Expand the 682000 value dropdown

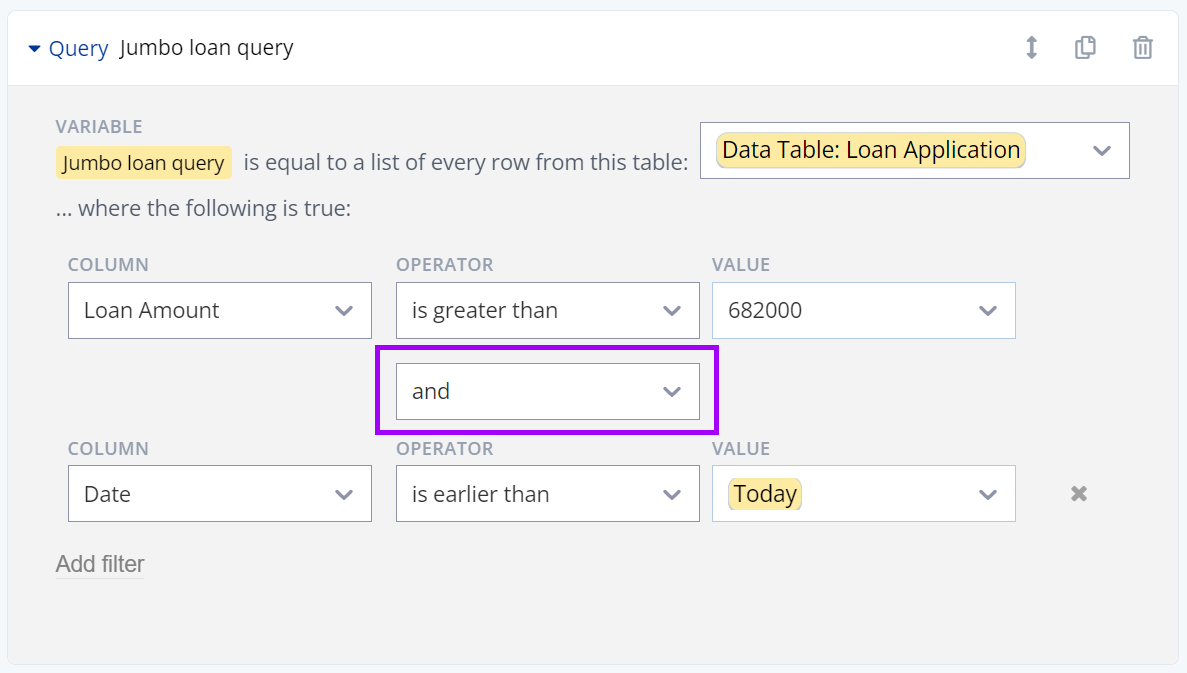pos(988,310)
